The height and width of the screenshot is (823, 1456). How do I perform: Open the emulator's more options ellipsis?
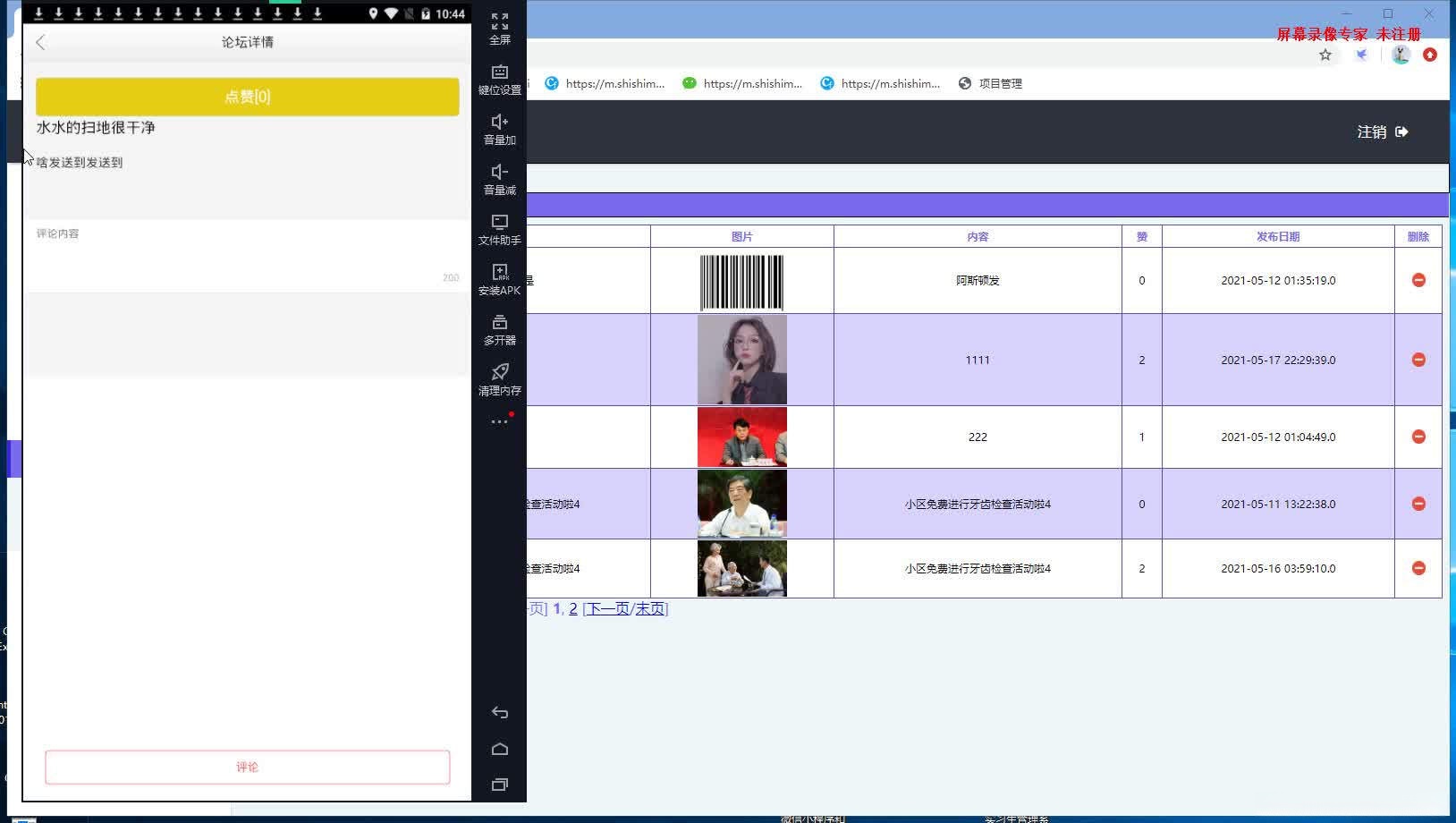point(500,421)
